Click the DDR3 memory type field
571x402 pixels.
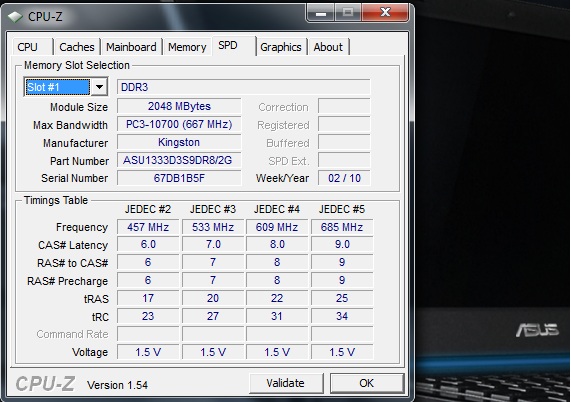coord(244,87)
